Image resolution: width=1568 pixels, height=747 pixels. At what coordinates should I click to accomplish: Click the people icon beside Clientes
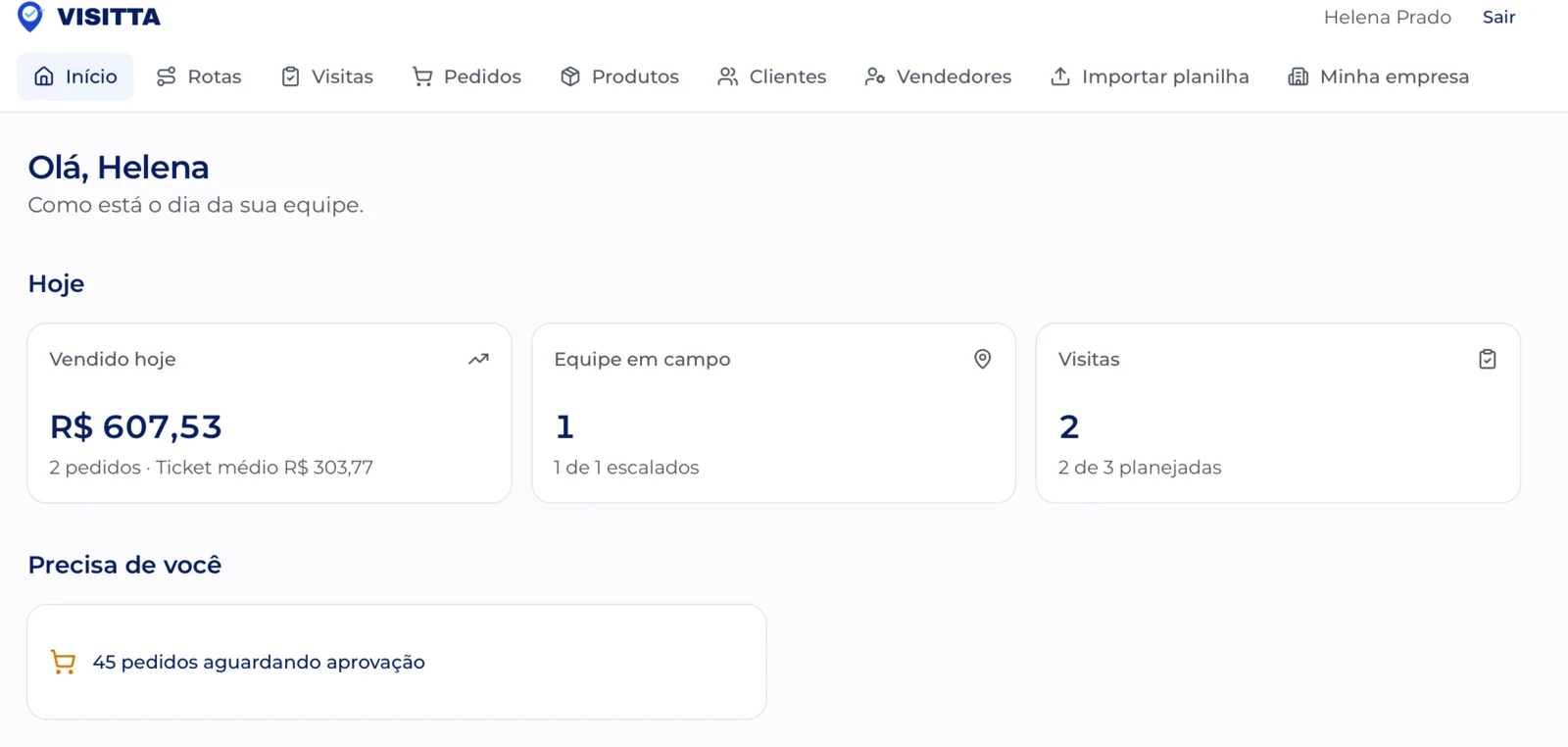728,76
